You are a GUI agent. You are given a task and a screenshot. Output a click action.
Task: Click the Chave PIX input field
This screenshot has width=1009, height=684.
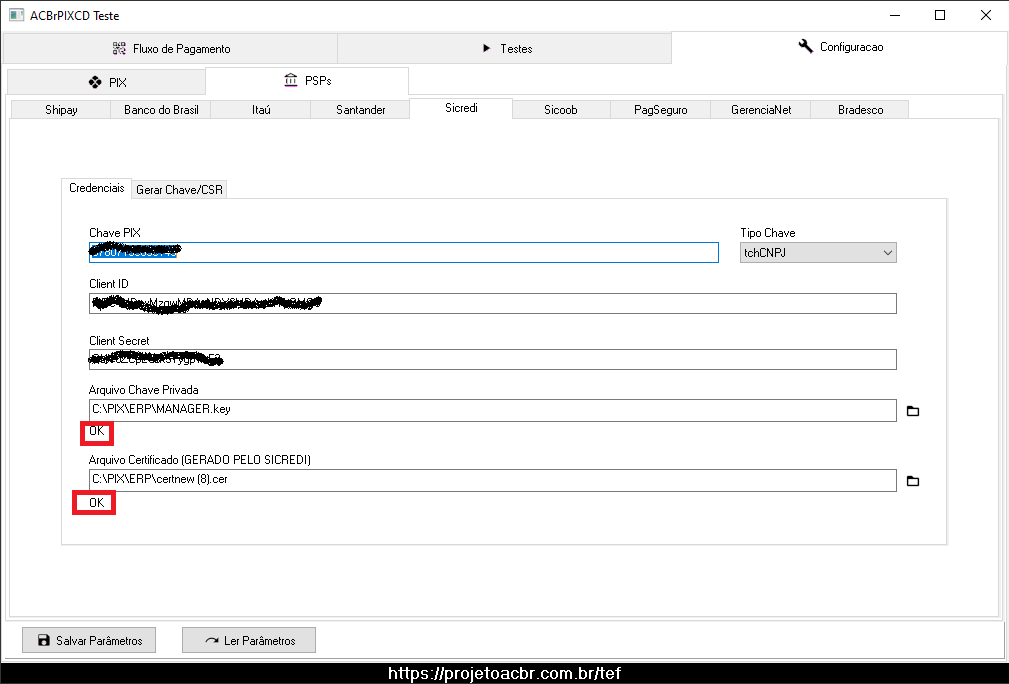point(403,252)
